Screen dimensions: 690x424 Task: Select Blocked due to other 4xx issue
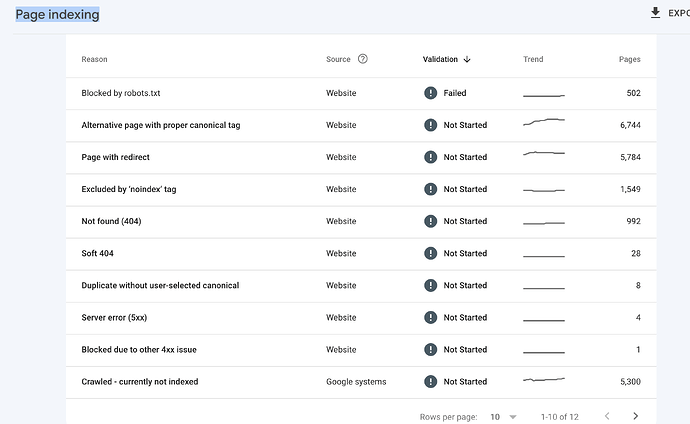(144, 349)
